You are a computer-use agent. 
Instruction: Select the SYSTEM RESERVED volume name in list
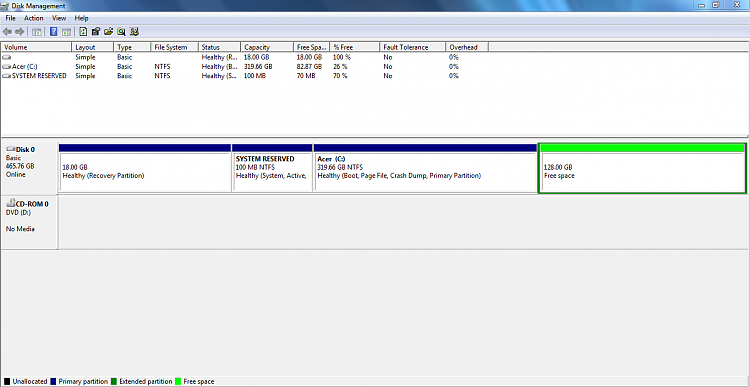point(39,76)
